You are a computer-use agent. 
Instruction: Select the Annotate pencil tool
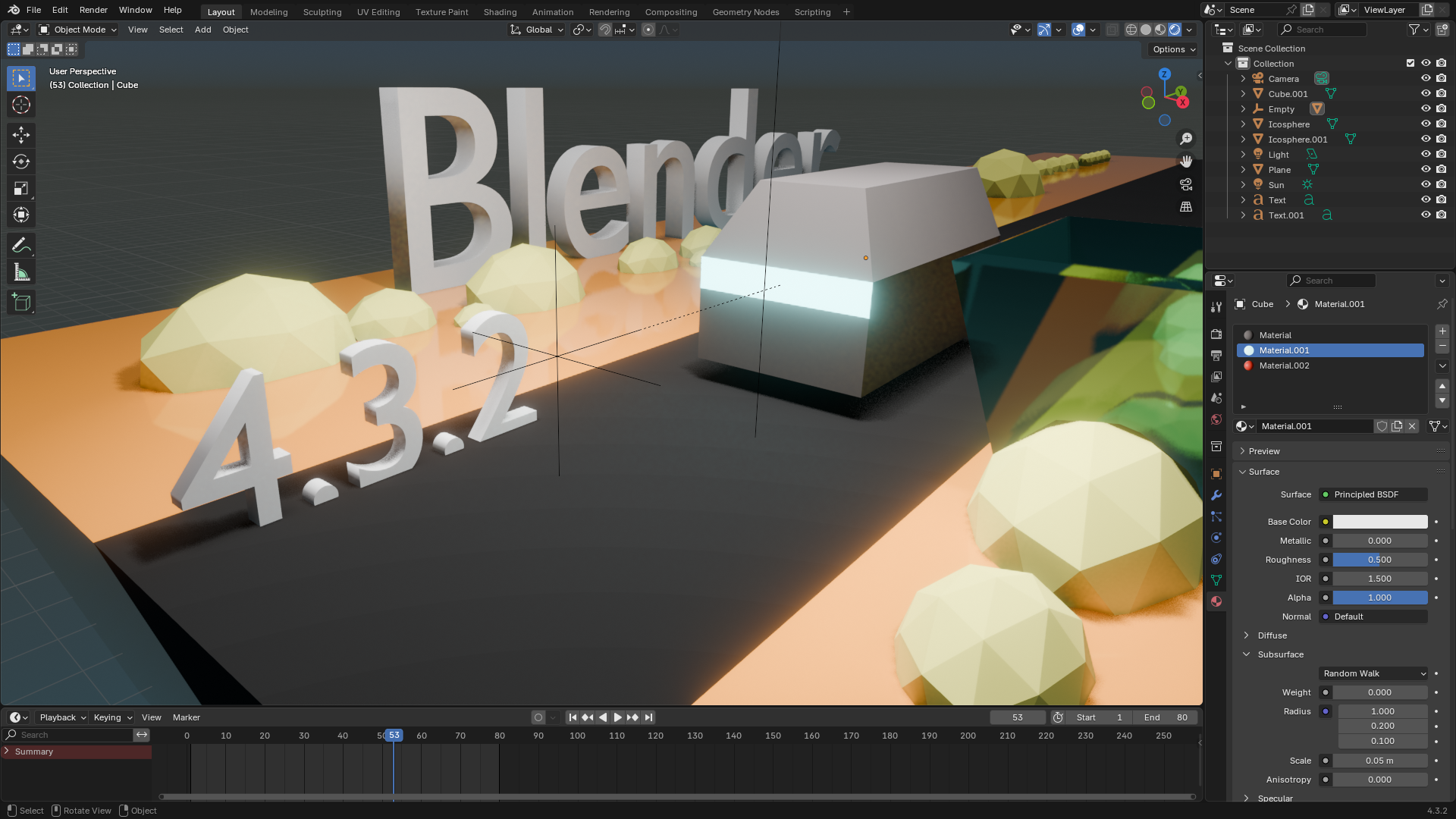coord(21,245)
